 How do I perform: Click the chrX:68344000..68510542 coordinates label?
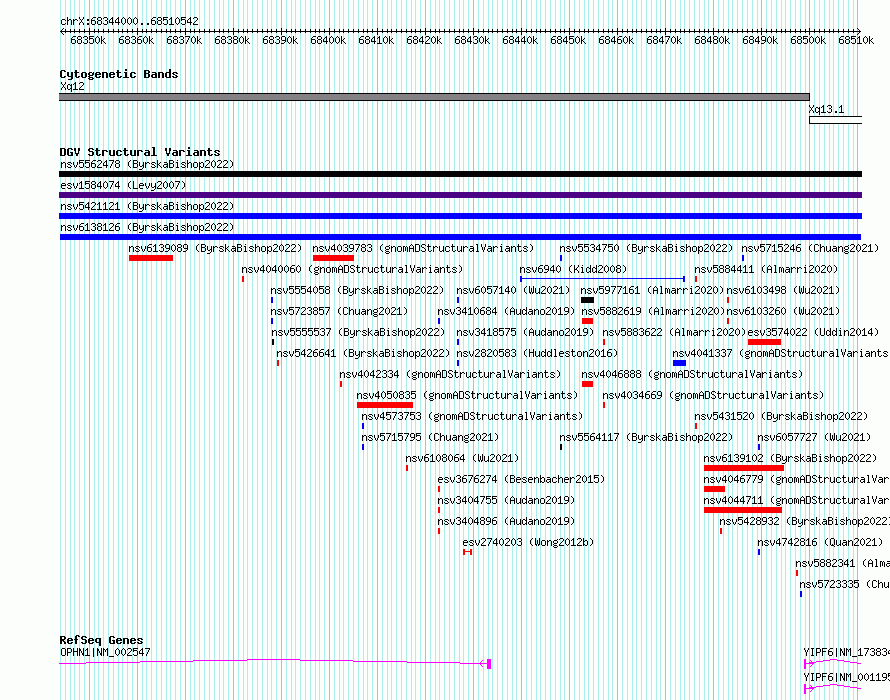(x=129, y=22)
